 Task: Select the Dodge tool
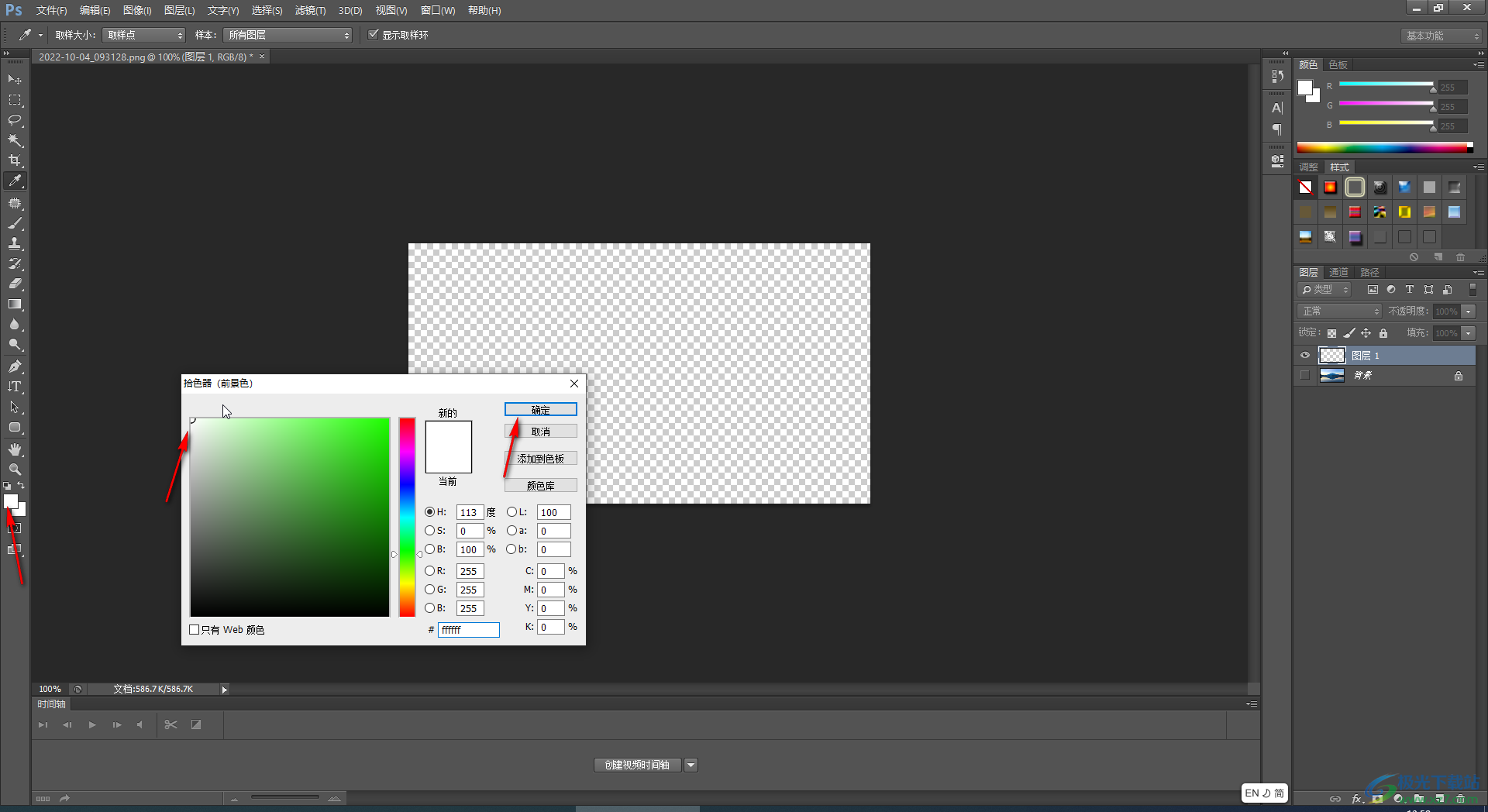(15, 344)
